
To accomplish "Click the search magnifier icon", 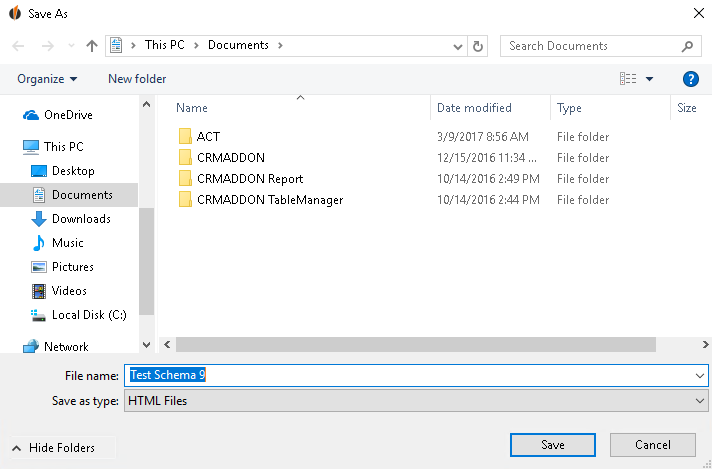I will click(x=687, y=46).
